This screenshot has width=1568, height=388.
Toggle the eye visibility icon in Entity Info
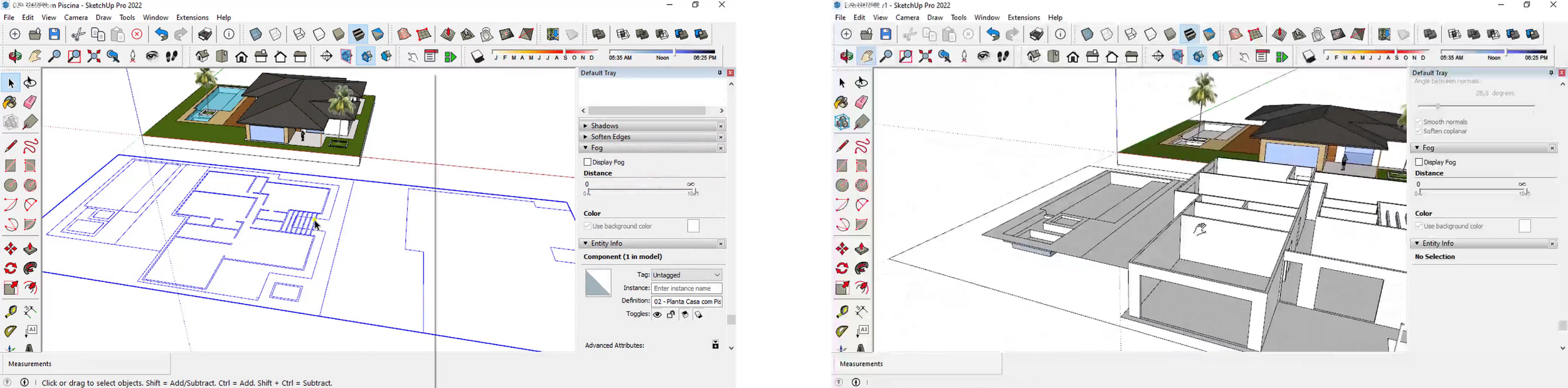tap(657, 315)
